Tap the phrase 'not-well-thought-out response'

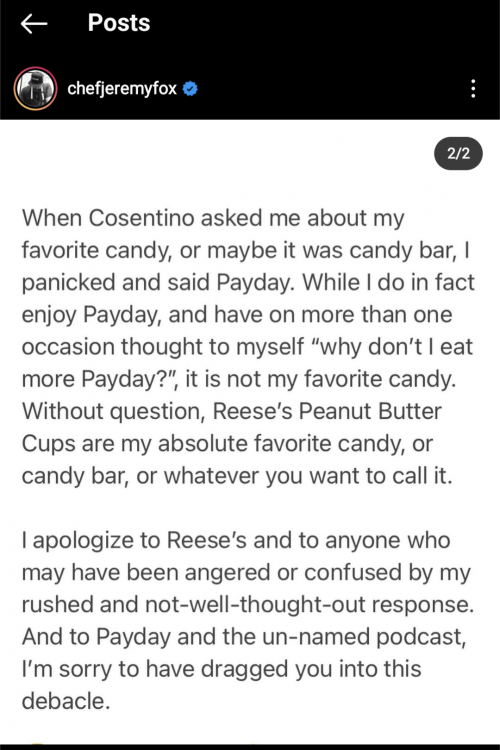pyautogui.click(x=309, y=605)
